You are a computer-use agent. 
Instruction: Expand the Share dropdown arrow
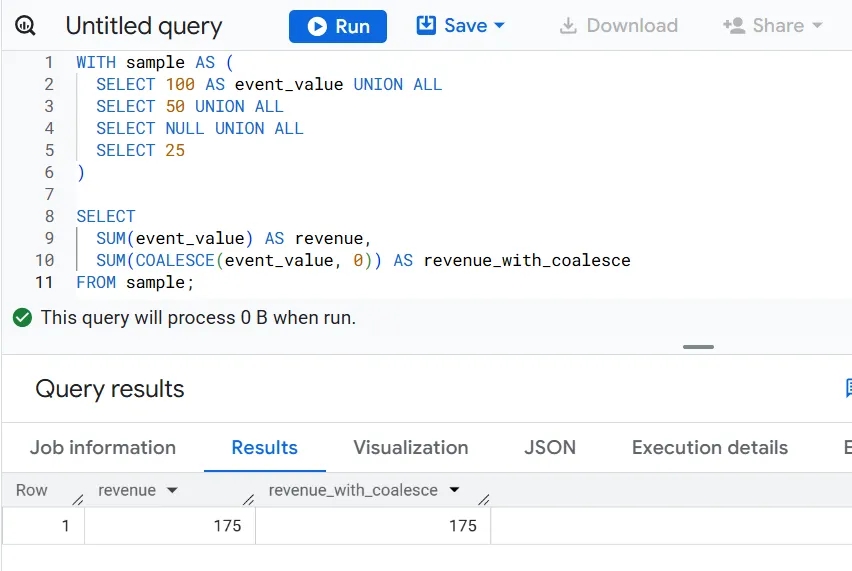pos(817,26)
